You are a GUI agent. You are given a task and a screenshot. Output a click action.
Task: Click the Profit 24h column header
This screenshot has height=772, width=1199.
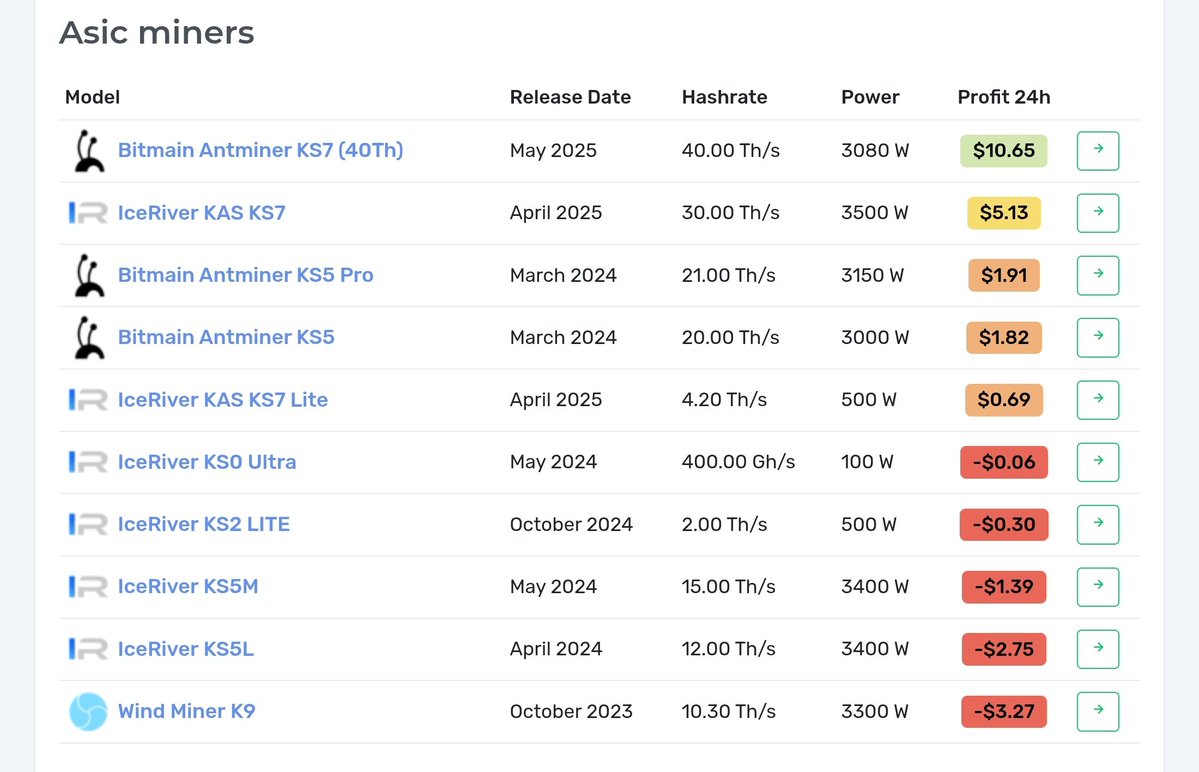[1004, 97]
